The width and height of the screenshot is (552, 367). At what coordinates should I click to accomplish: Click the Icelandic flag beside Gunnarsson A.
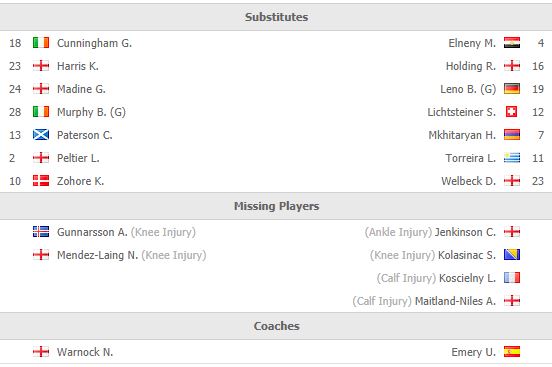[x=41, y=232]
